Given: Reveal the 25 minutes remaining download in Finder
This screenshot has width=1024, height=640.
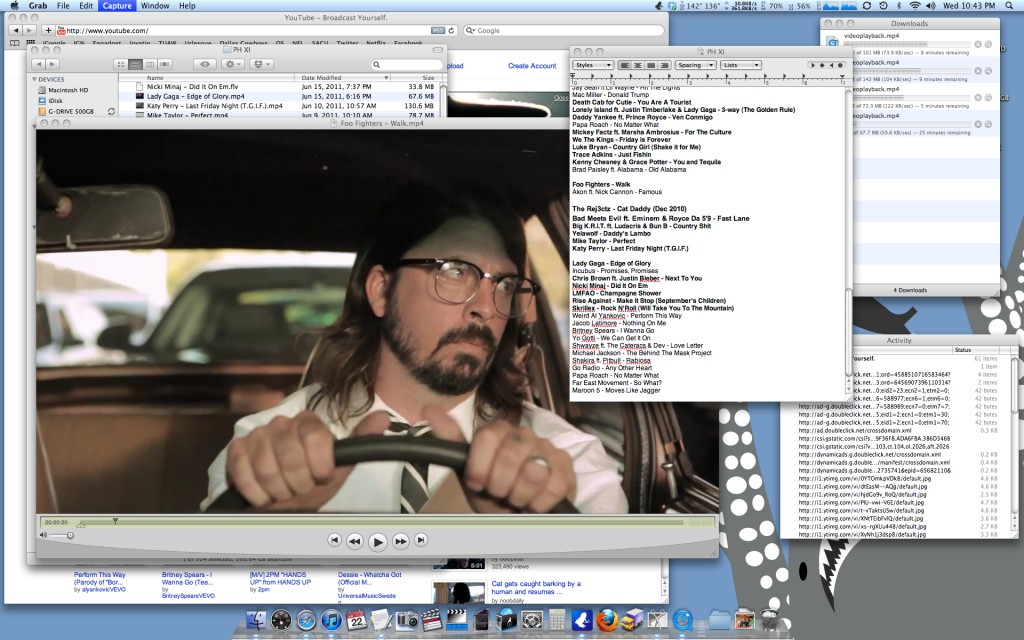Looking at the screenshot, I should click(989, 124).
